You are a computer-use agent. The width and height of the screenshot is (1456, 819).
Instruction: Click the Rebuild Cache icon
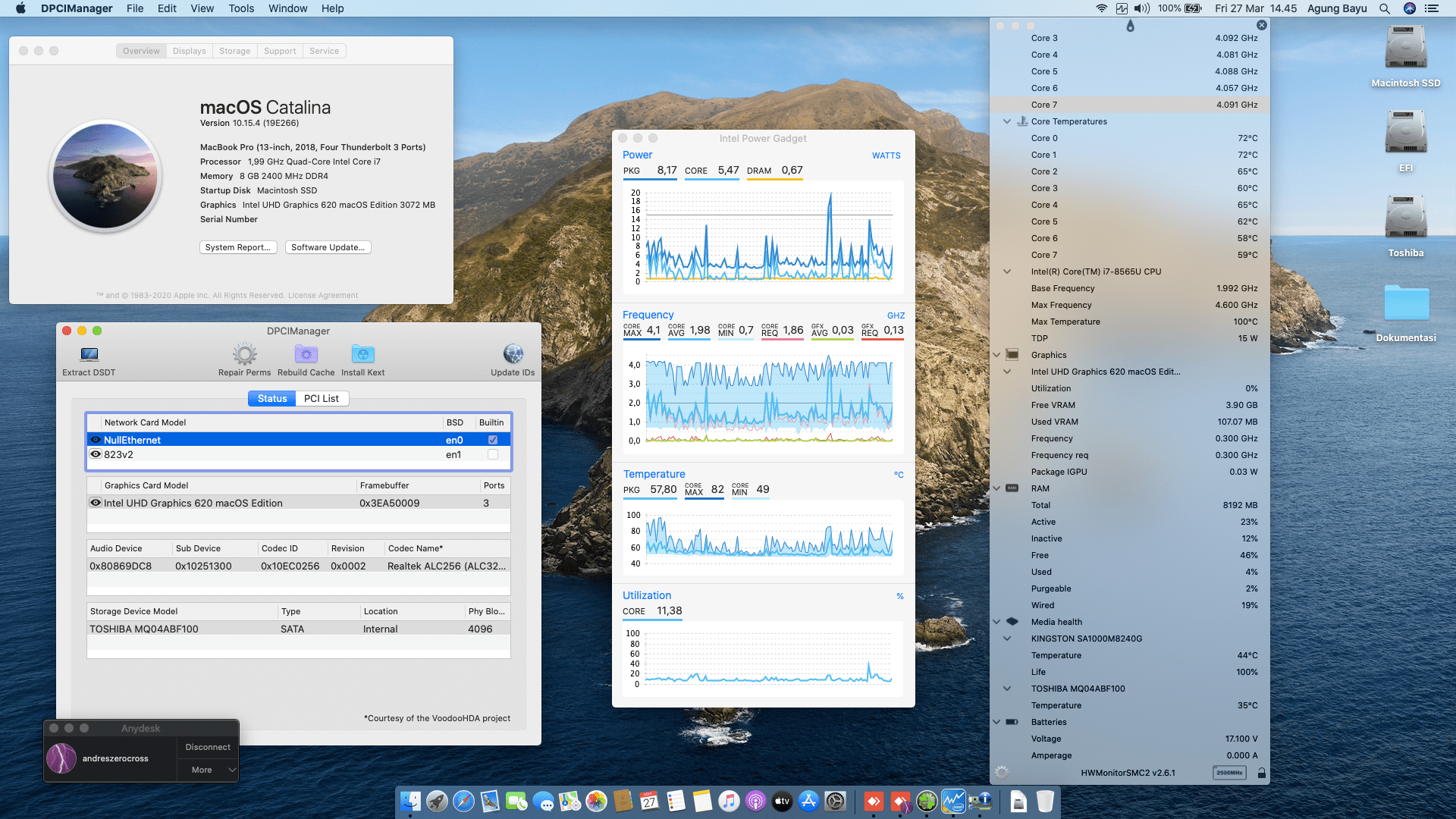click(x=306, y=354)
